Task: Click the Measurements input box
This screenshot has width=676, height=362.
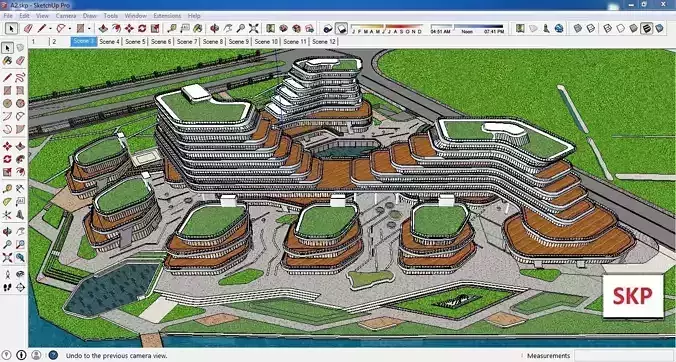Action: click(x=624, y=356)
